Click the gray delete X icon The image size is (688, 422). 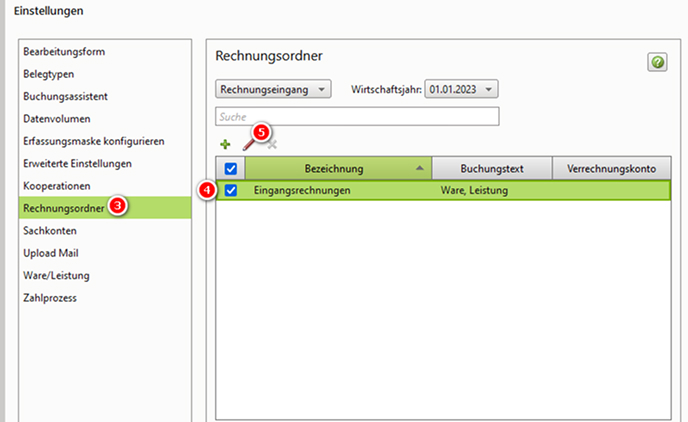pos(271,145)
